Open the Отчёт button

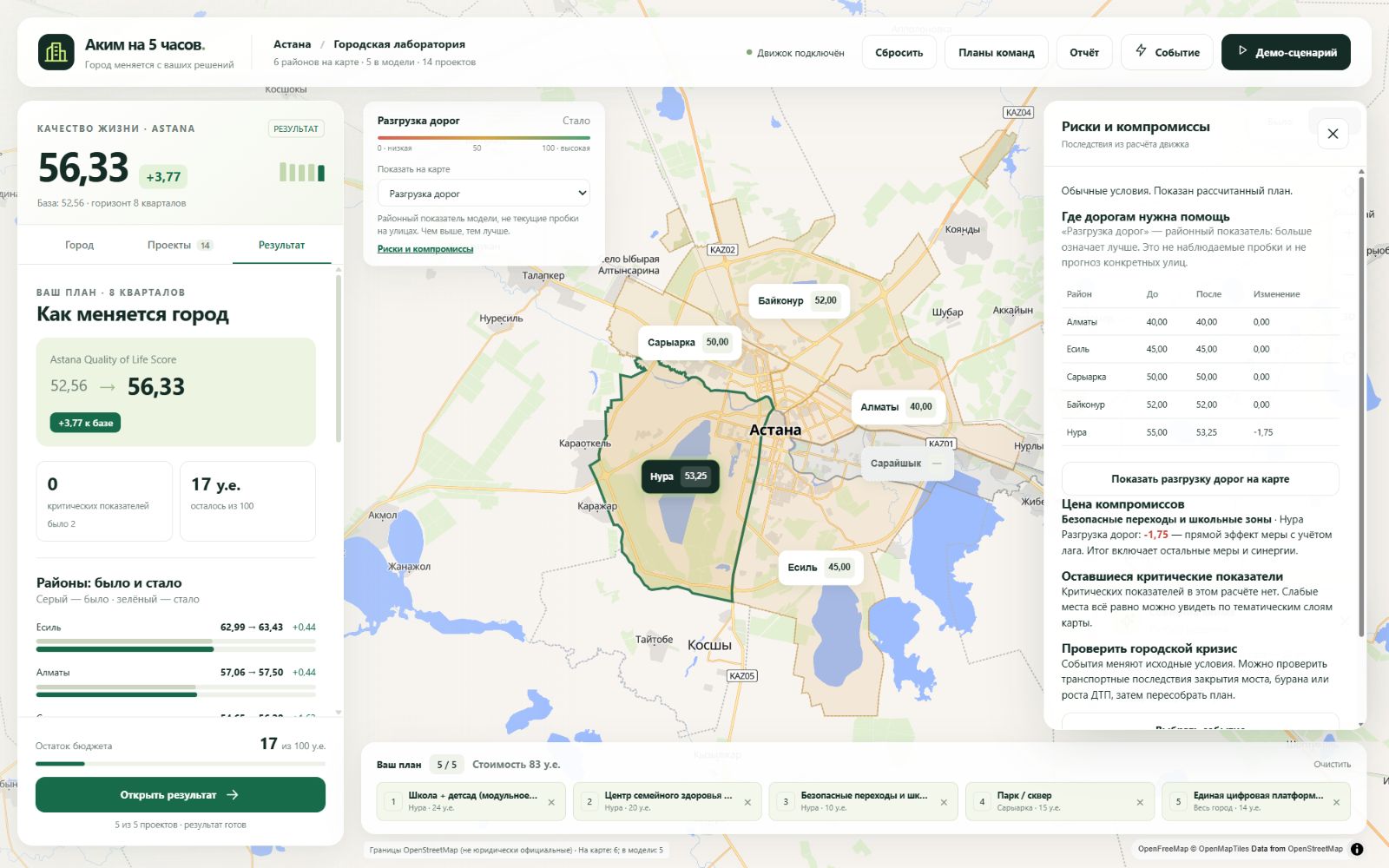pyautogui.click(x=1084, y=52)
